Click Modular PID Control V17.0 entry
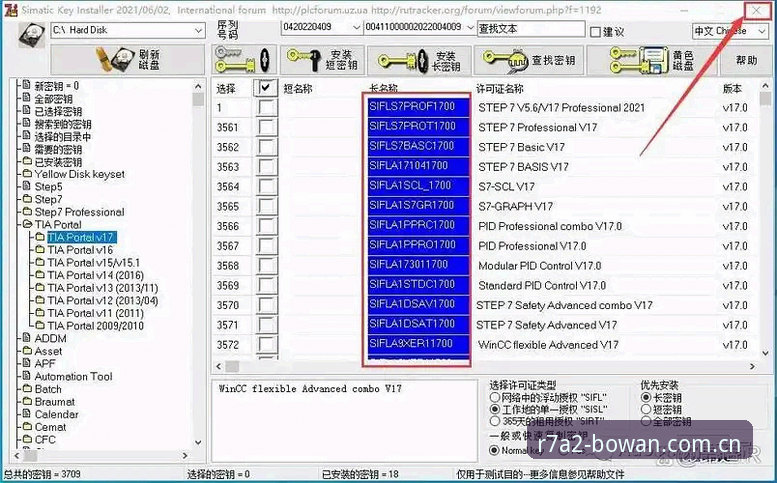Image resolution: width=777 pixels, height=483 pixels. (x=540, y=266)
